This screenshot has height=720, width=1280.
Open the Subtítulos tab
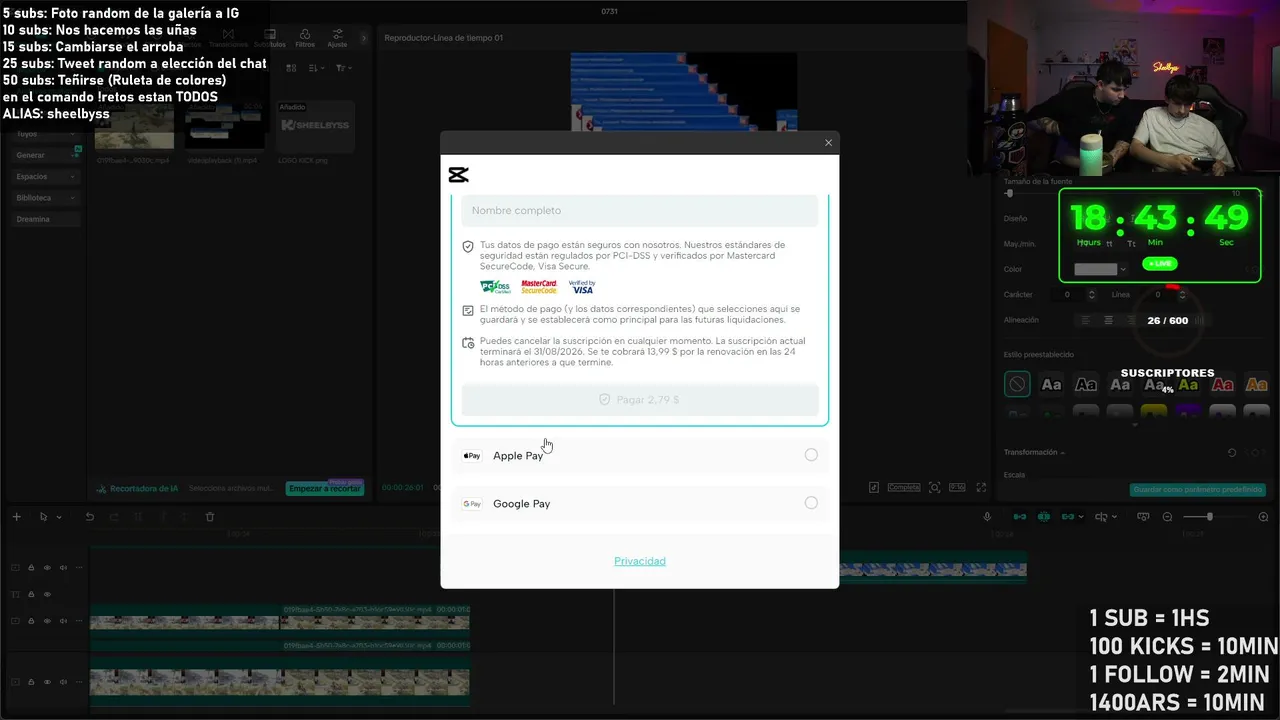pos(270,38)
